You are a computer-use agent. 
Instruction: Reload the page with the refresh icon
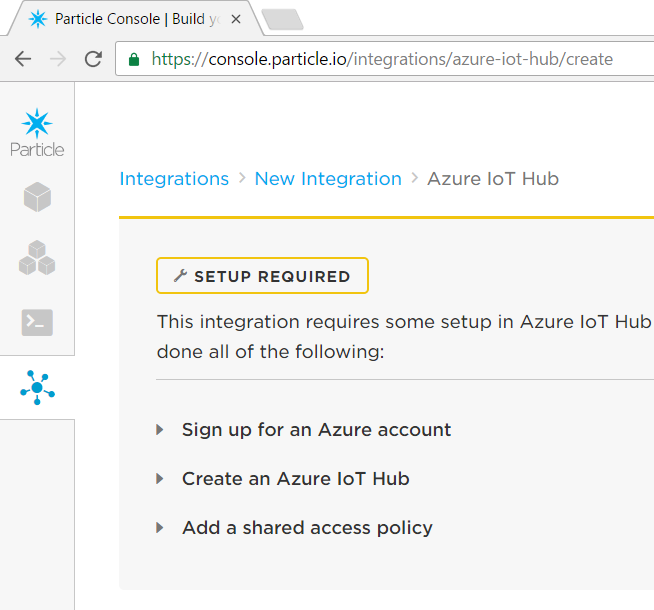click(93, 59)
